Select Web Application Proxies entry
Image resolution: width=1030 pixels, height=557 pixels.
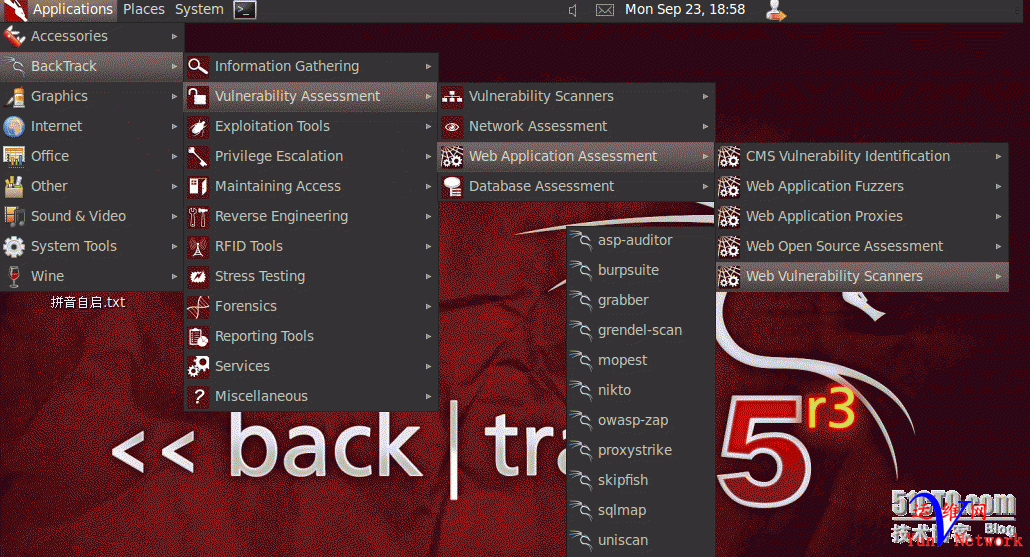[862, 216]
